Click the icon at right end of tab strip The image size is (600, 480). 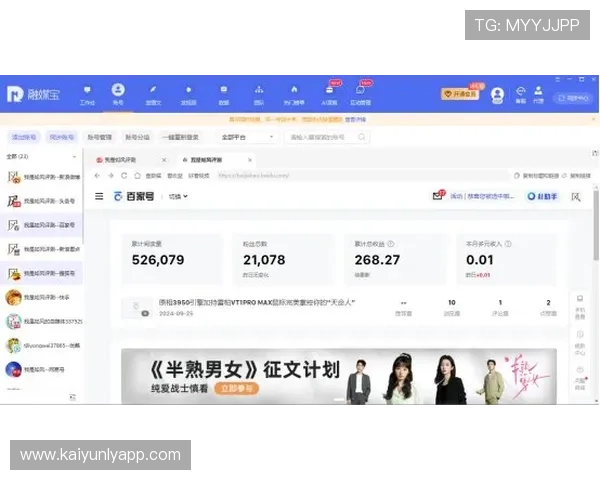pos(595,153)
